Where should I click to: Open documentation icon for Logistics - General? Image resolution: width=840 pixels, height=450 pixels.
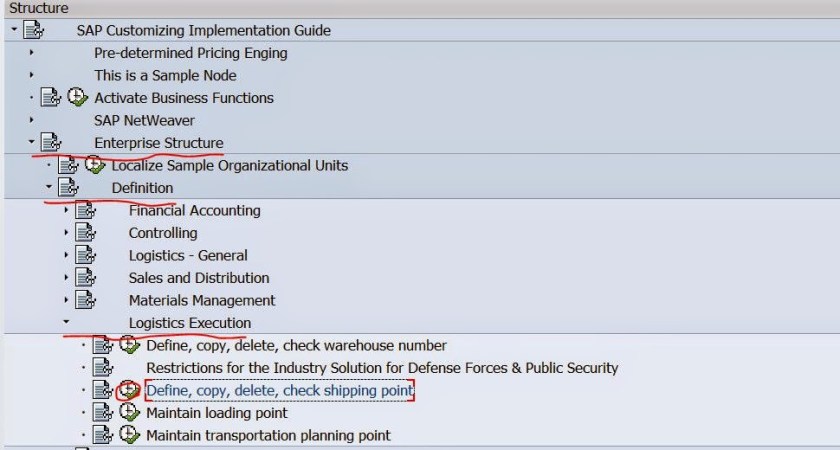[85, 255]
